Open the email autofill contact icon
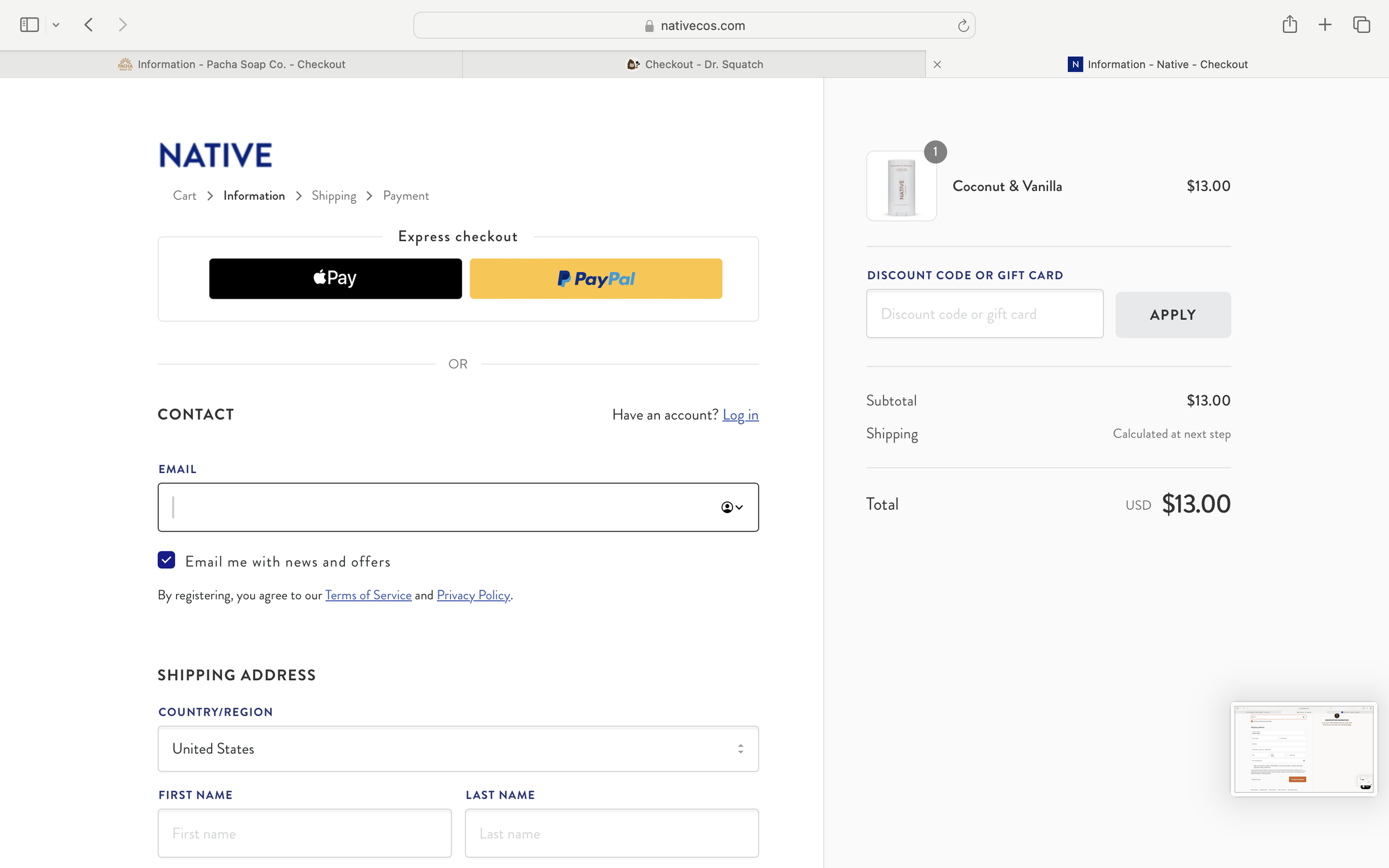Viewport: 1389px width, 868px height. pos(727,507)
